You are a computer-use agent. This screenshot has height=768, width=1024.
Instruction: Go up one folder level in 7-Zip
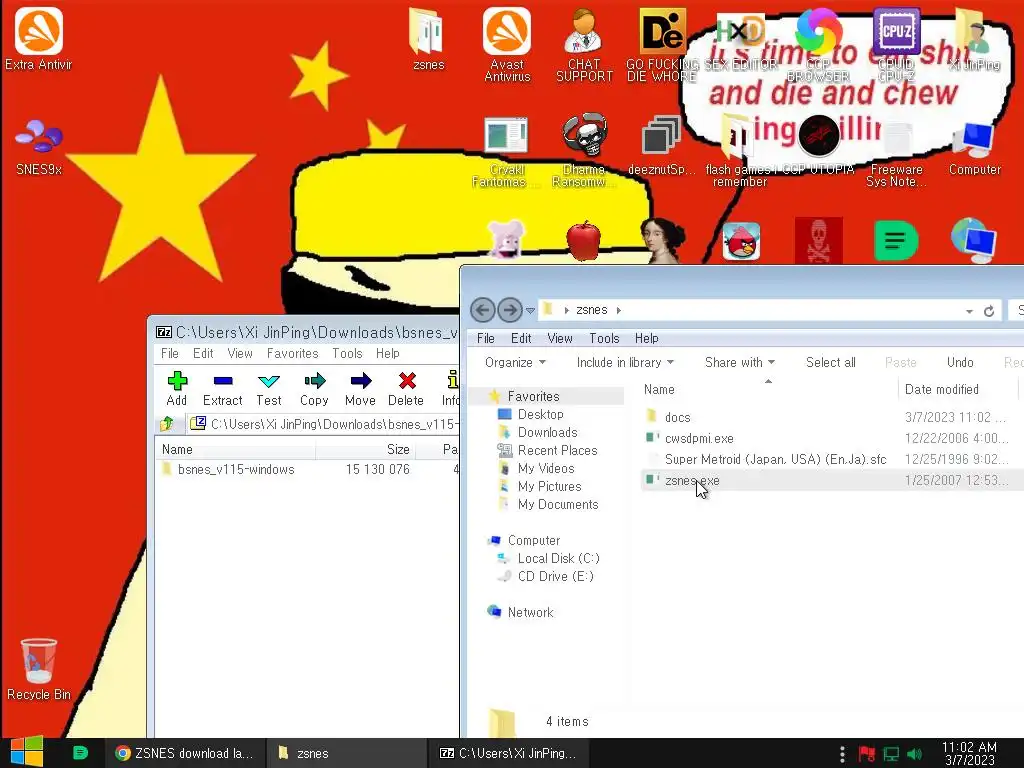(167, 424)
